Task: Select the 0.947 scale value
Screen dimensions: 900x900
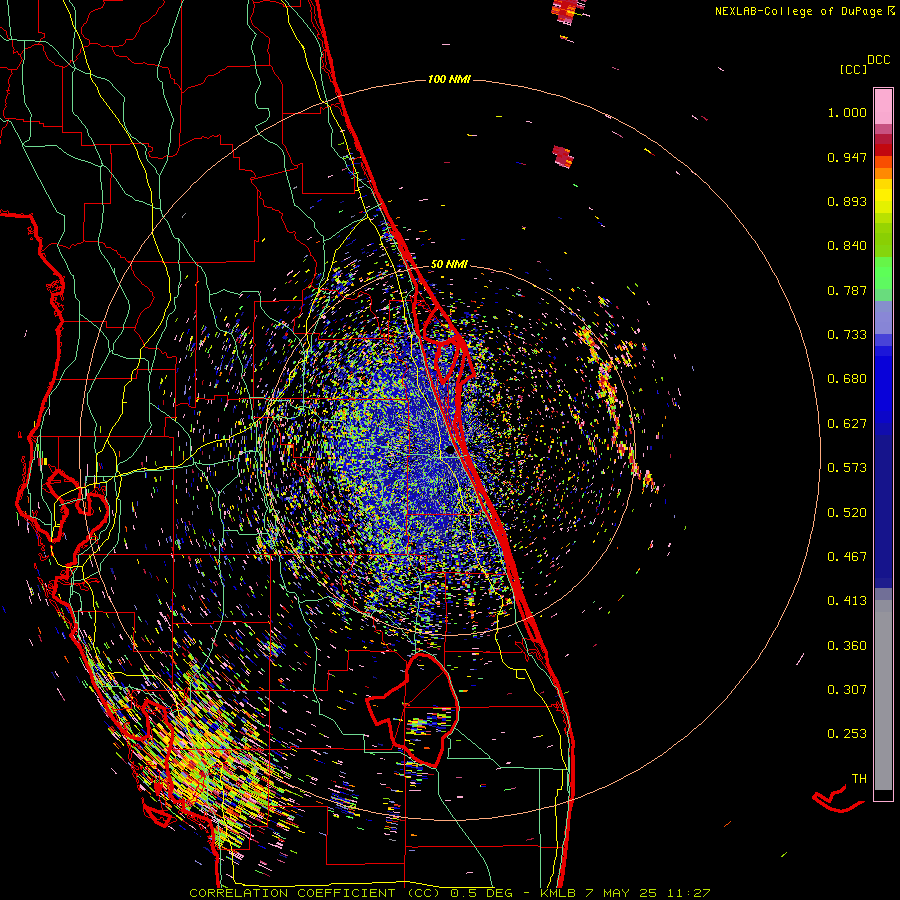Action: click(x=847, y=157)
